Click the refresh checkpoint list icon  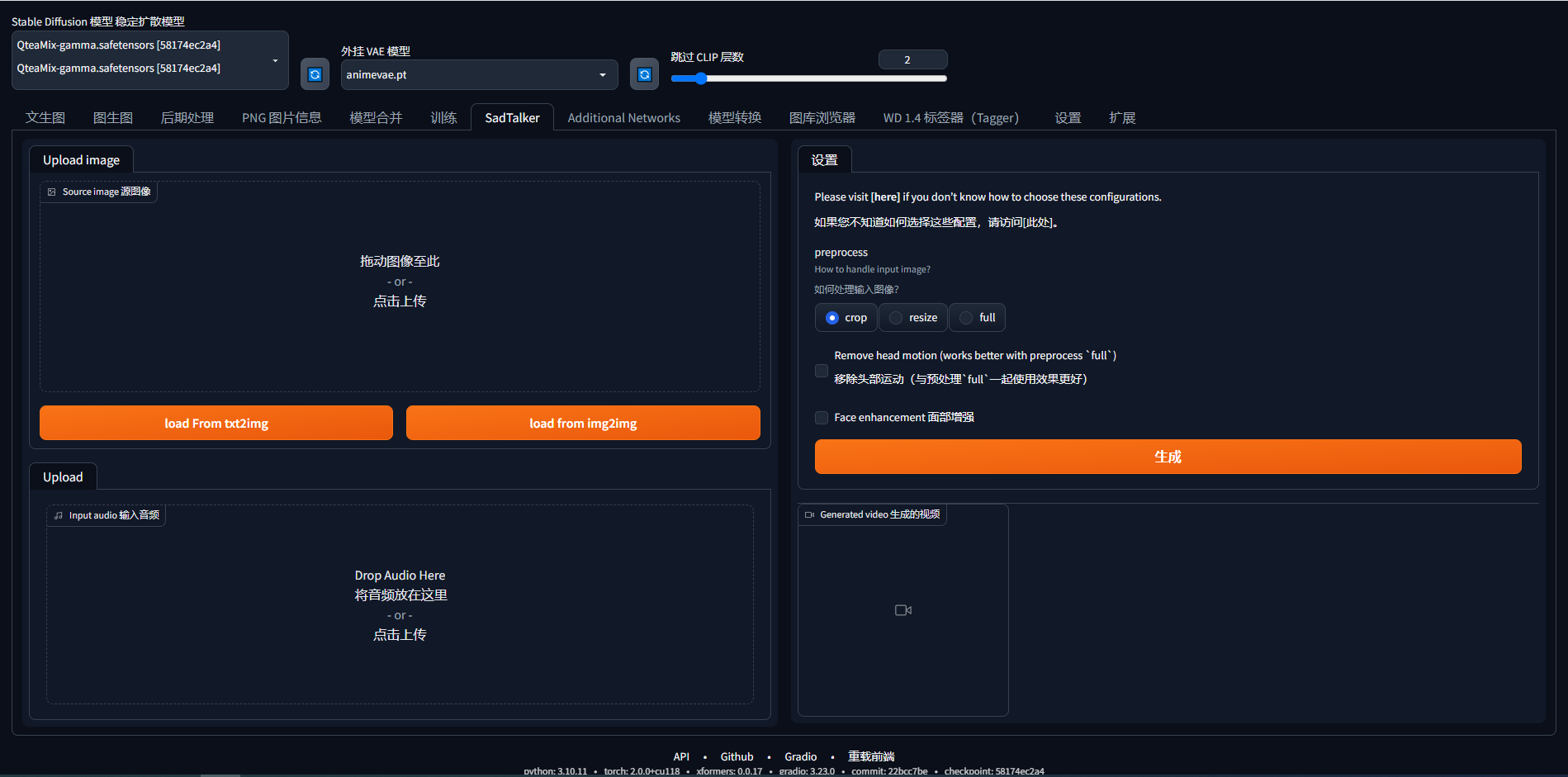pyautogui.click(x=315, y=73)
